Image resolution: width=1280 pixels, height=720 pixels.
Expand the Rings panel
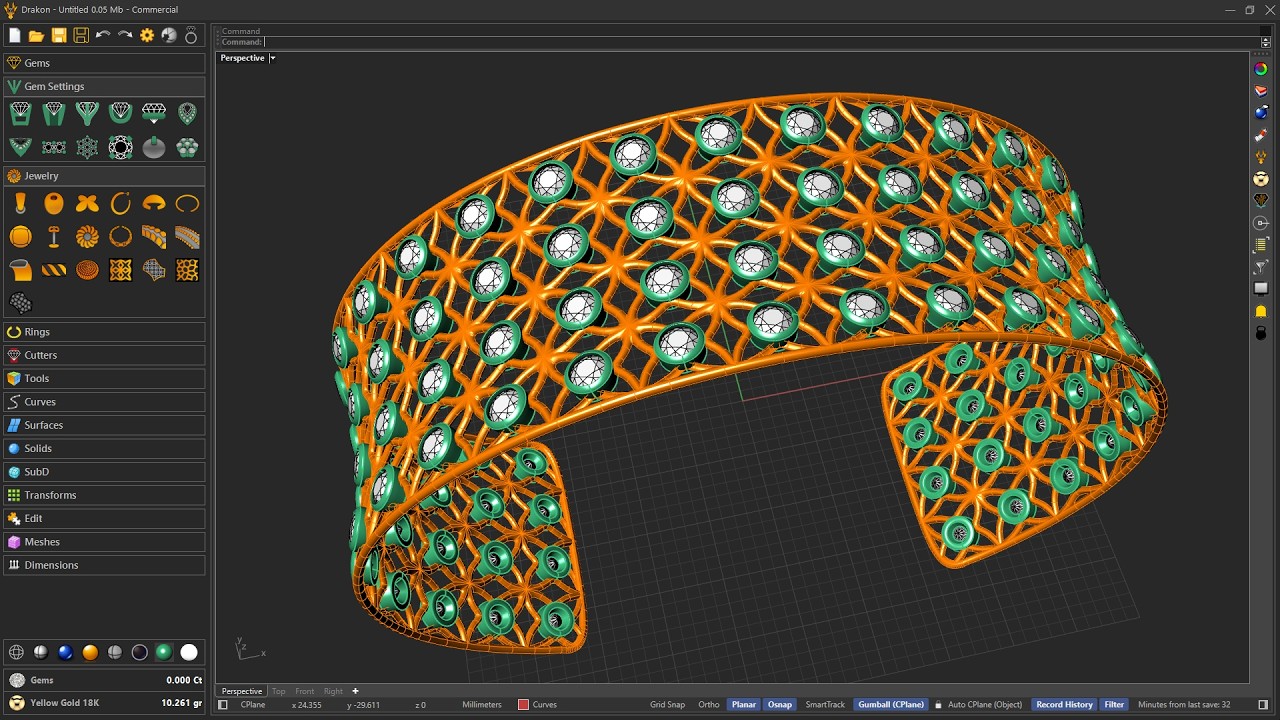[104, 332]
